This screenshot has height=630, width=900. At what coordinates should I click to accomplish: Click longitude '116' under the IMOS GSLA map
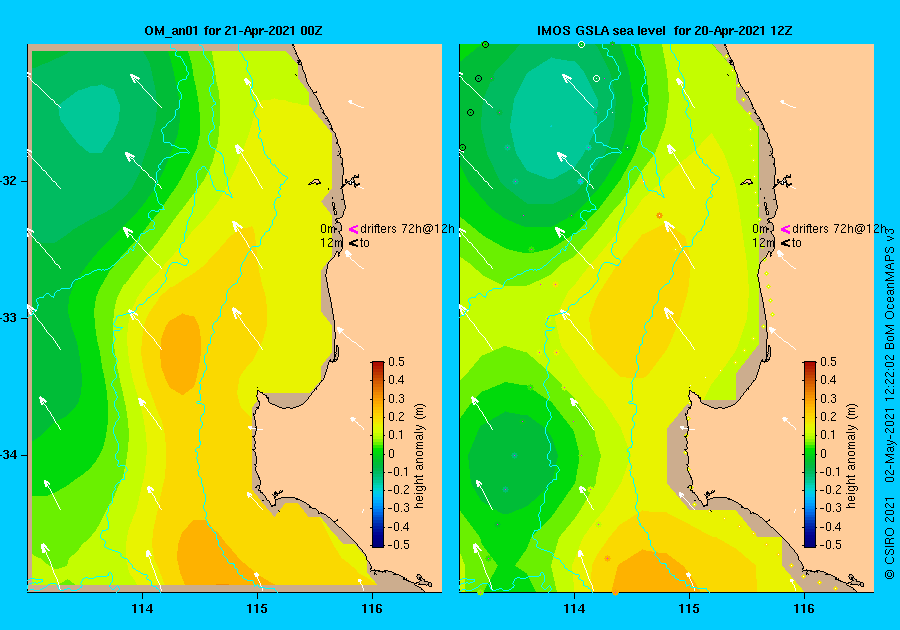804,609
